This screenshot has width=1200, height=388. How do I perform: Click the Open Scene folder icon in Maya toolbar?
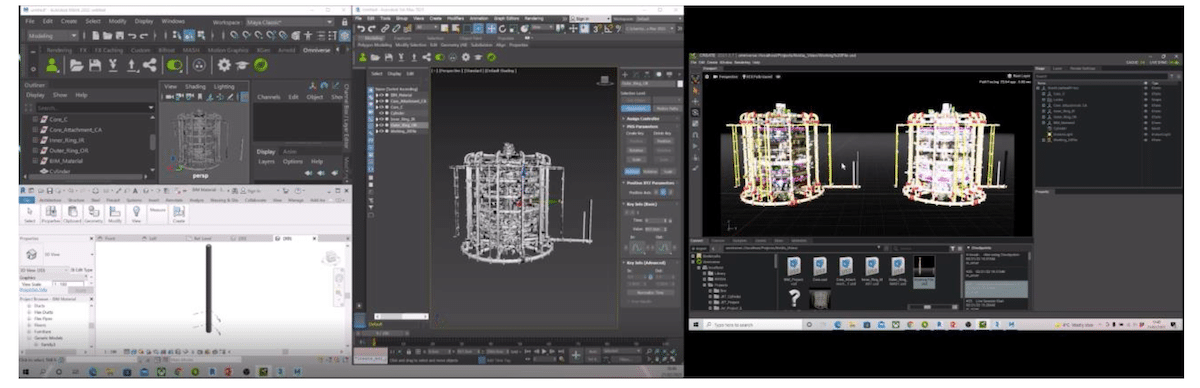point(107,36)
